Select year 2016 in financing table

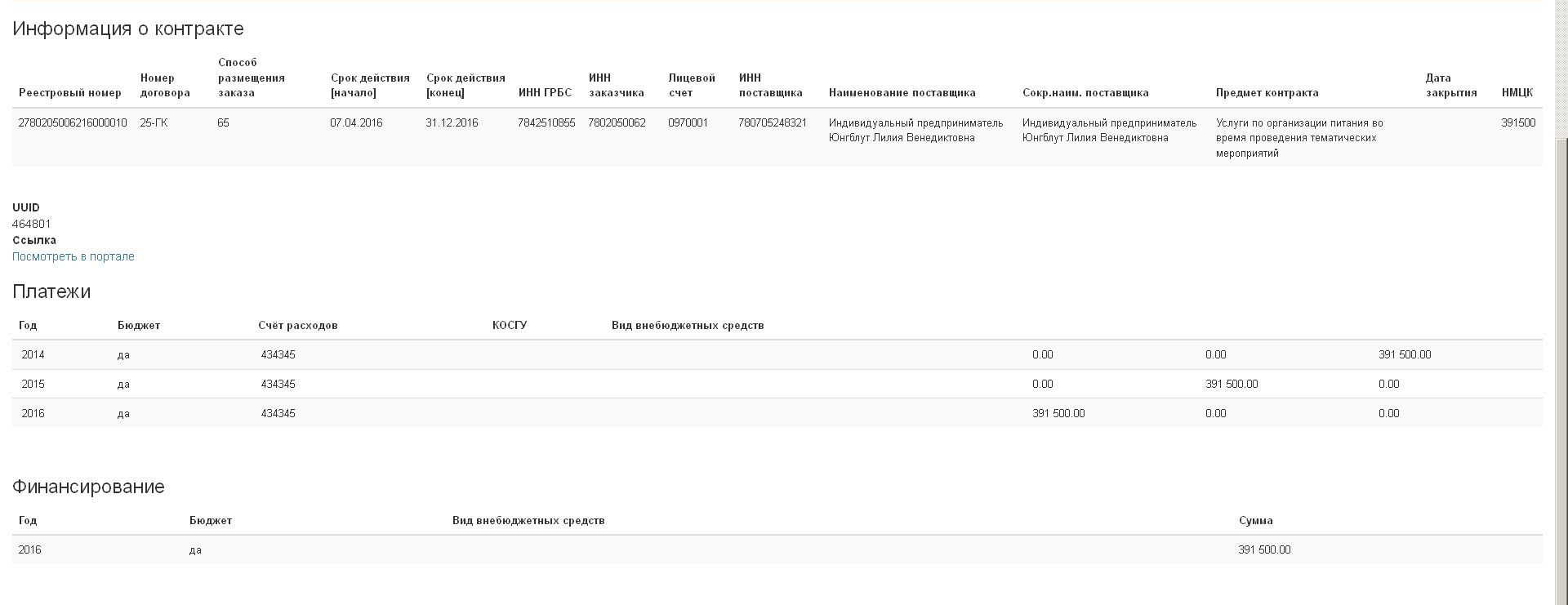[x=29, y=549]
